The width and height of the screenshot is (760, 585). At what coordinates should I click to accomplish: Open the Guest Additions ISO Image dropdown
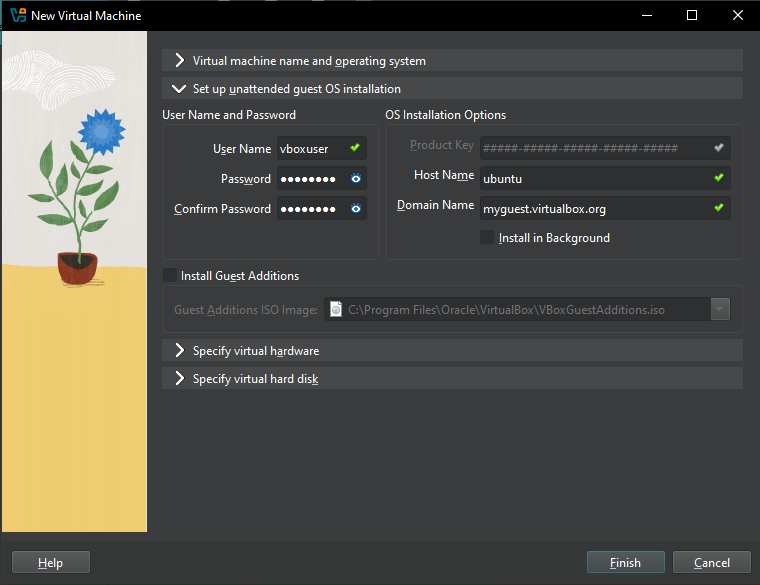tap(720, 310)
